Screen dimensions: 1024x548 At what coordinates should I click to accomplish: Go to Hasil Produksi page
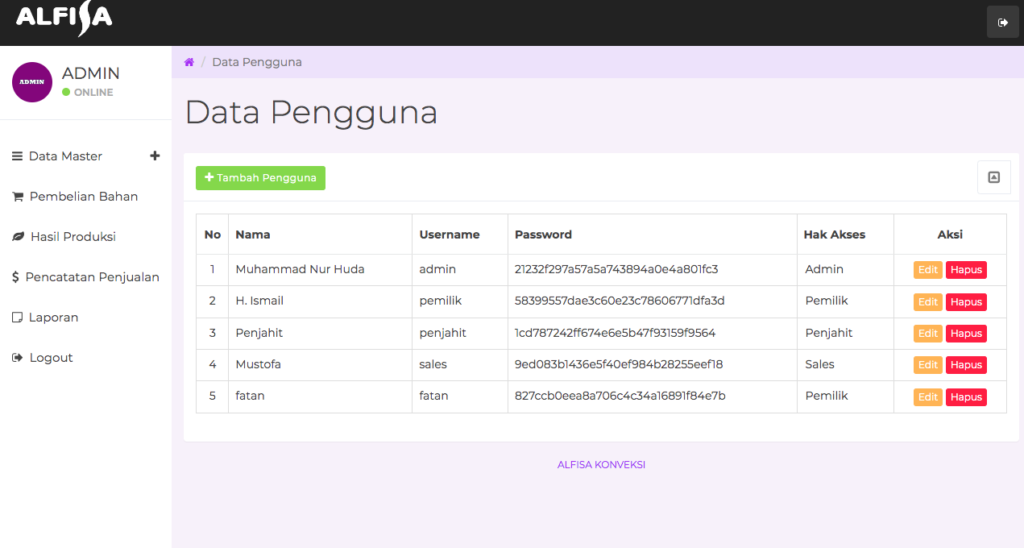(x=73, y=237)
